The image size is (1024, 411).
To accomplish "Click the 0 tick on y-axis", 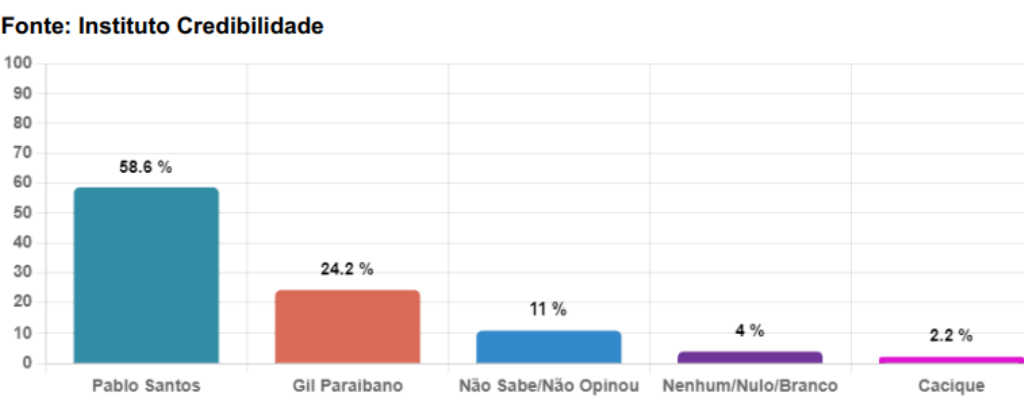I will click(x=27, y=363).
